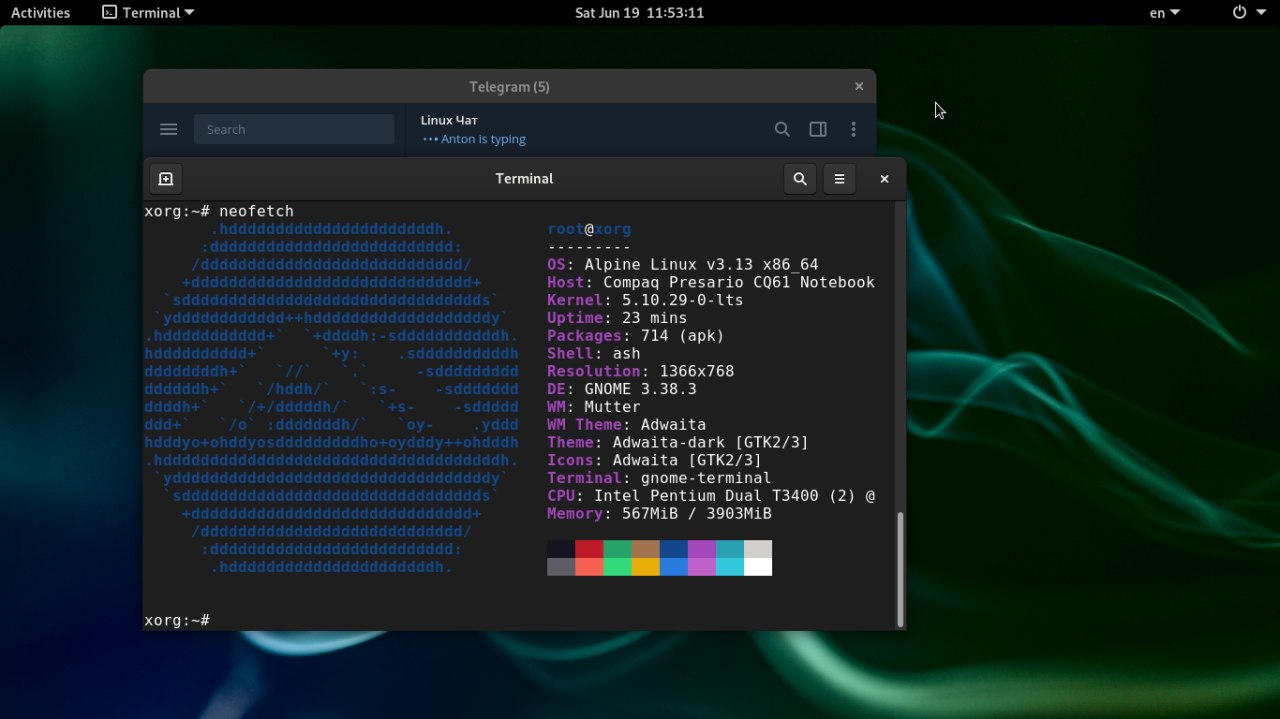The image size is (1280, 719).
Task: Click the 'Resolution: 1366x768' line
Action: pyautogui.click(x=641, y=372)
